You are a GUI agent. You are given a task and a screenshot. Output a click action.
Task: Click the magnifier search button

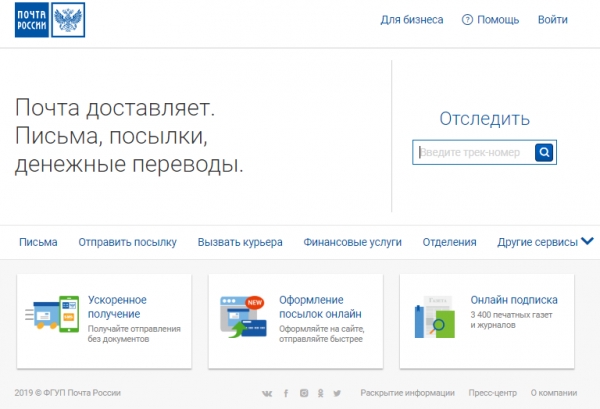[544, 152]
